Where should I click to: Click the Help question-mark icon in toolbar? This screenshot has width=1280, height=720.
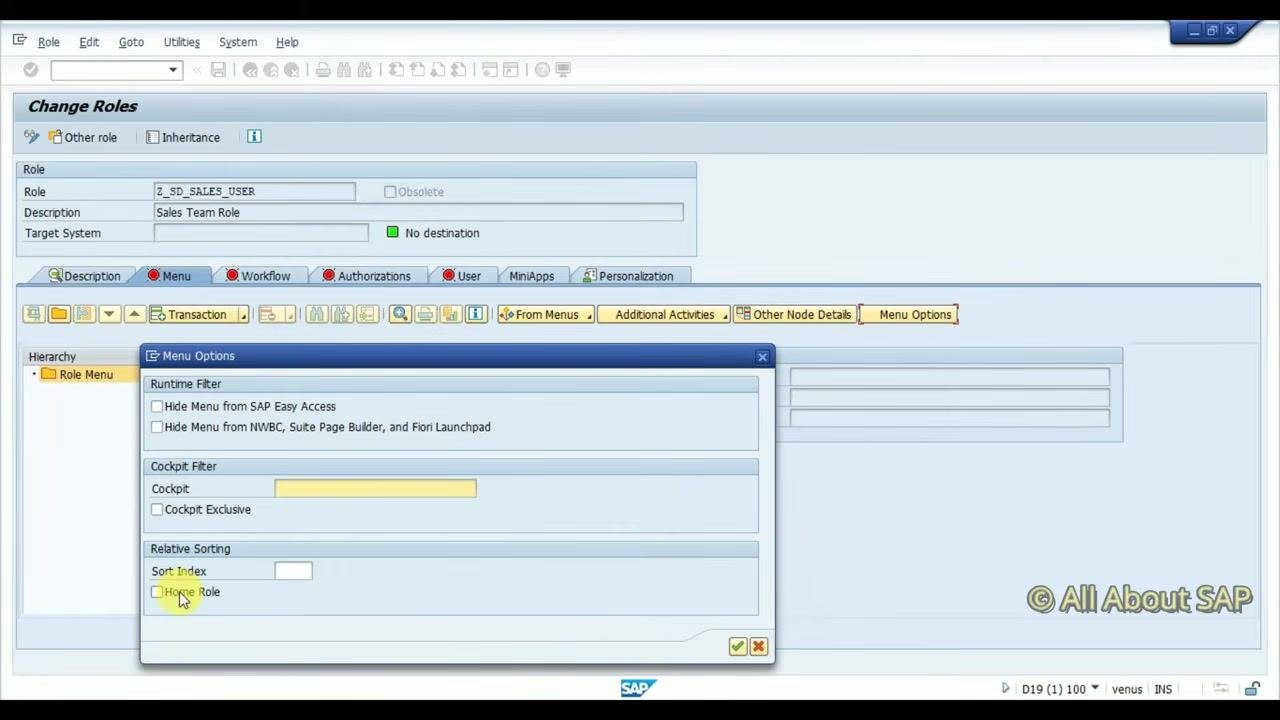[542, 70]
